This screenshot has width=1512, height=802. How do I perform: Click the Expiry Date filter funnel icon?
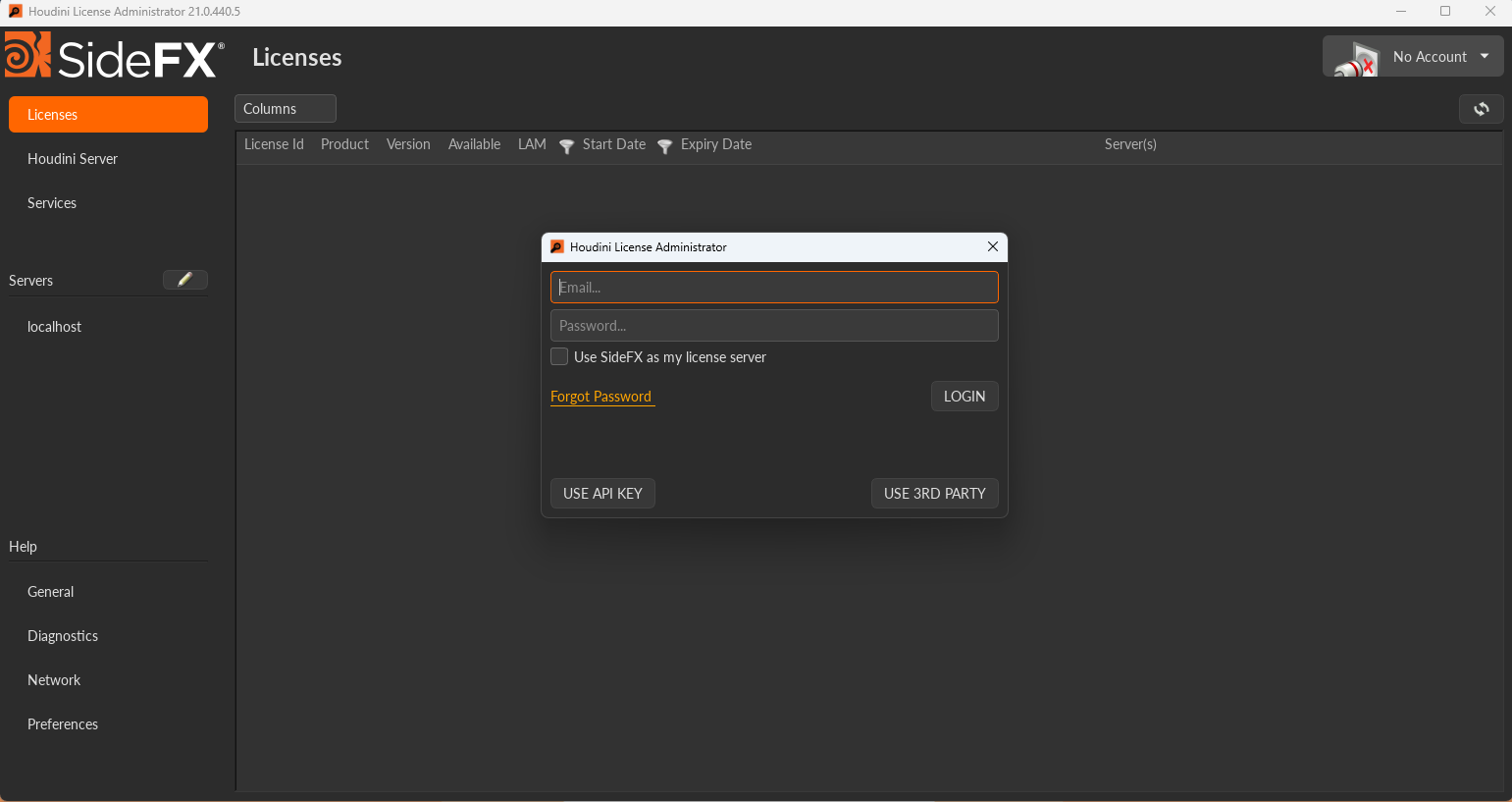tap(664, 146)
